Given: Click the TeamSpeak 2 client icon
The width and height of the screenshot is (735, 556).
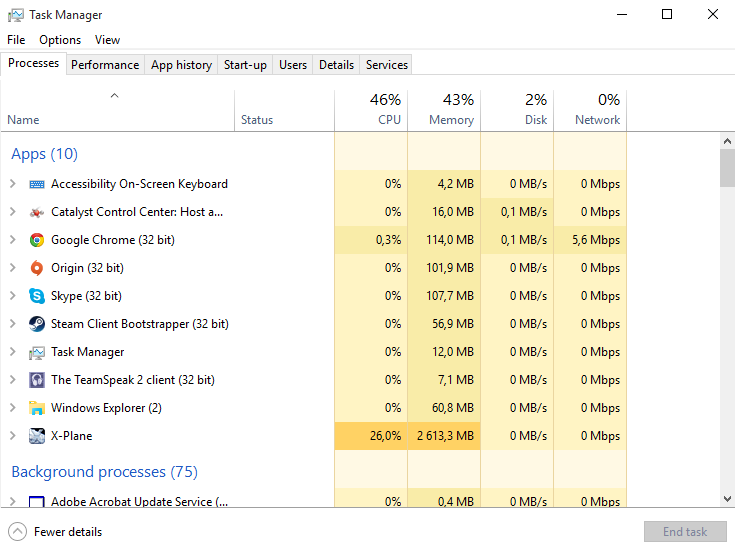Looking at the screenshot, I should click(37, 380).
